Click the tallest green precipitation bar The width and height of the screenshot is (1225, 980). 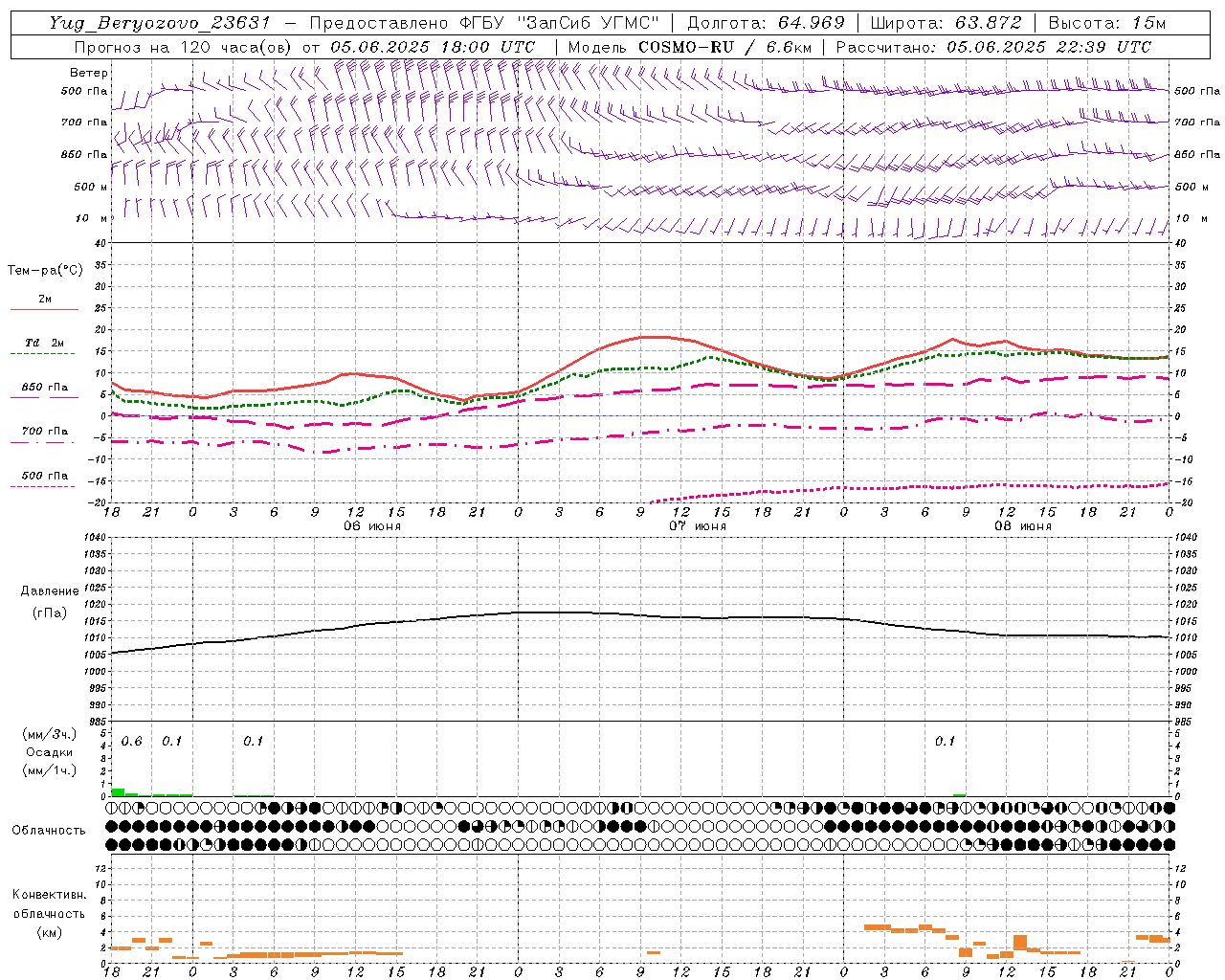(x=118, y=792)
